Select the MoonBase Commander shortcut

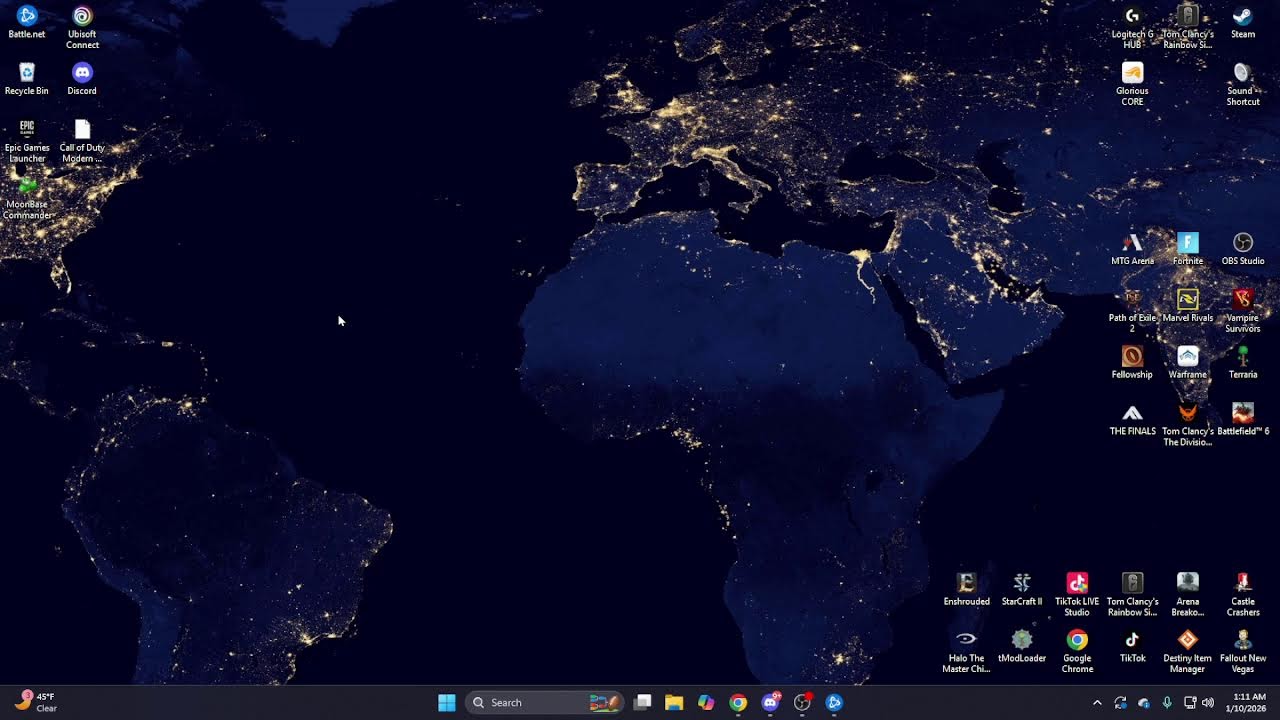(x=27, y=198)
